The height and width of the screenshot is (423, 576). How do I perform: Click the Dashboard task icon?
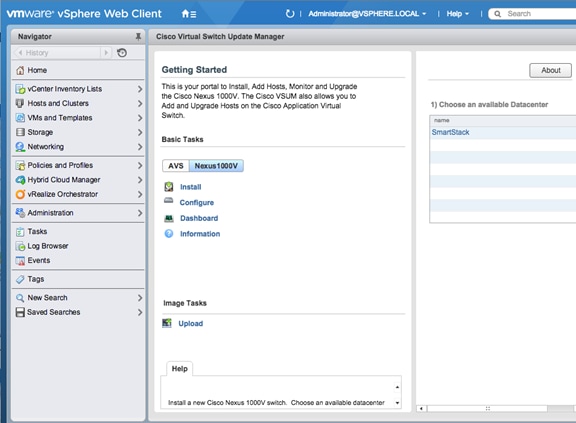(169, 218)
